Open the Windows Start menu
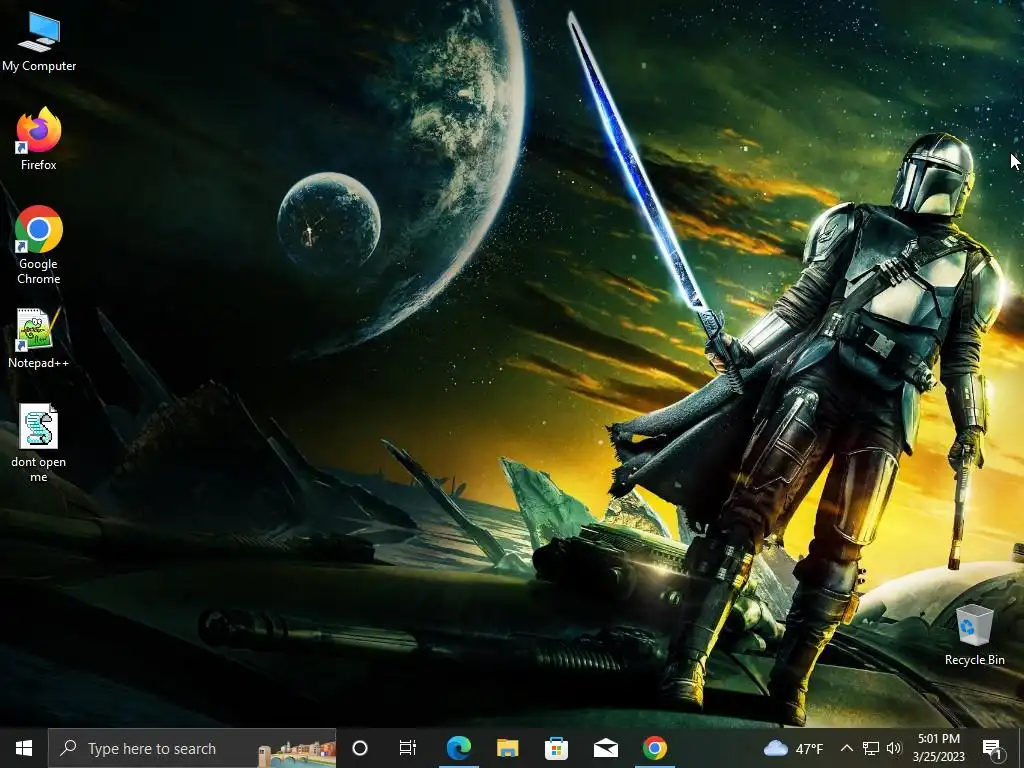1024x768 pixels. tap(24, 748)
